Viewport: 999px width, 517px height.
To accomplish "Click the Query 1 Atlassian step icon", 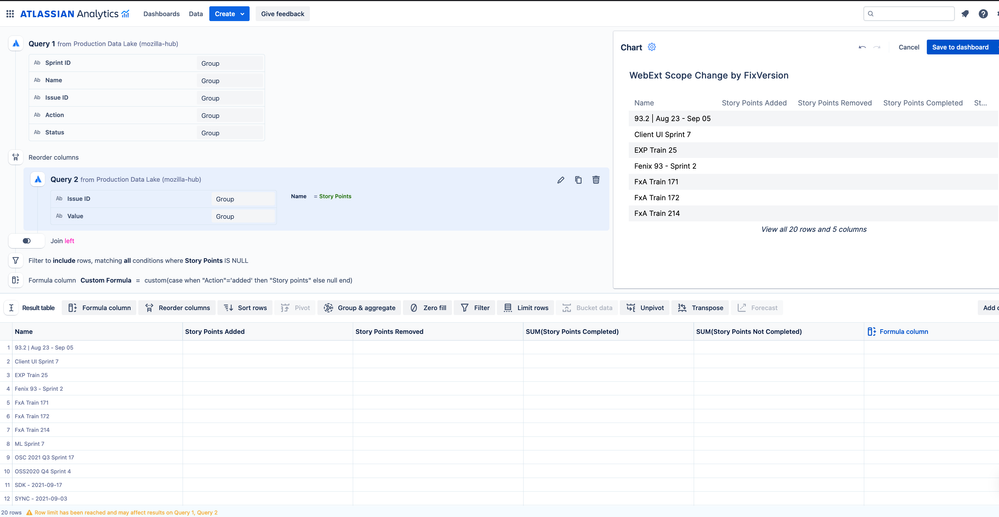I will pyautogui.click(x=17, y=44).
